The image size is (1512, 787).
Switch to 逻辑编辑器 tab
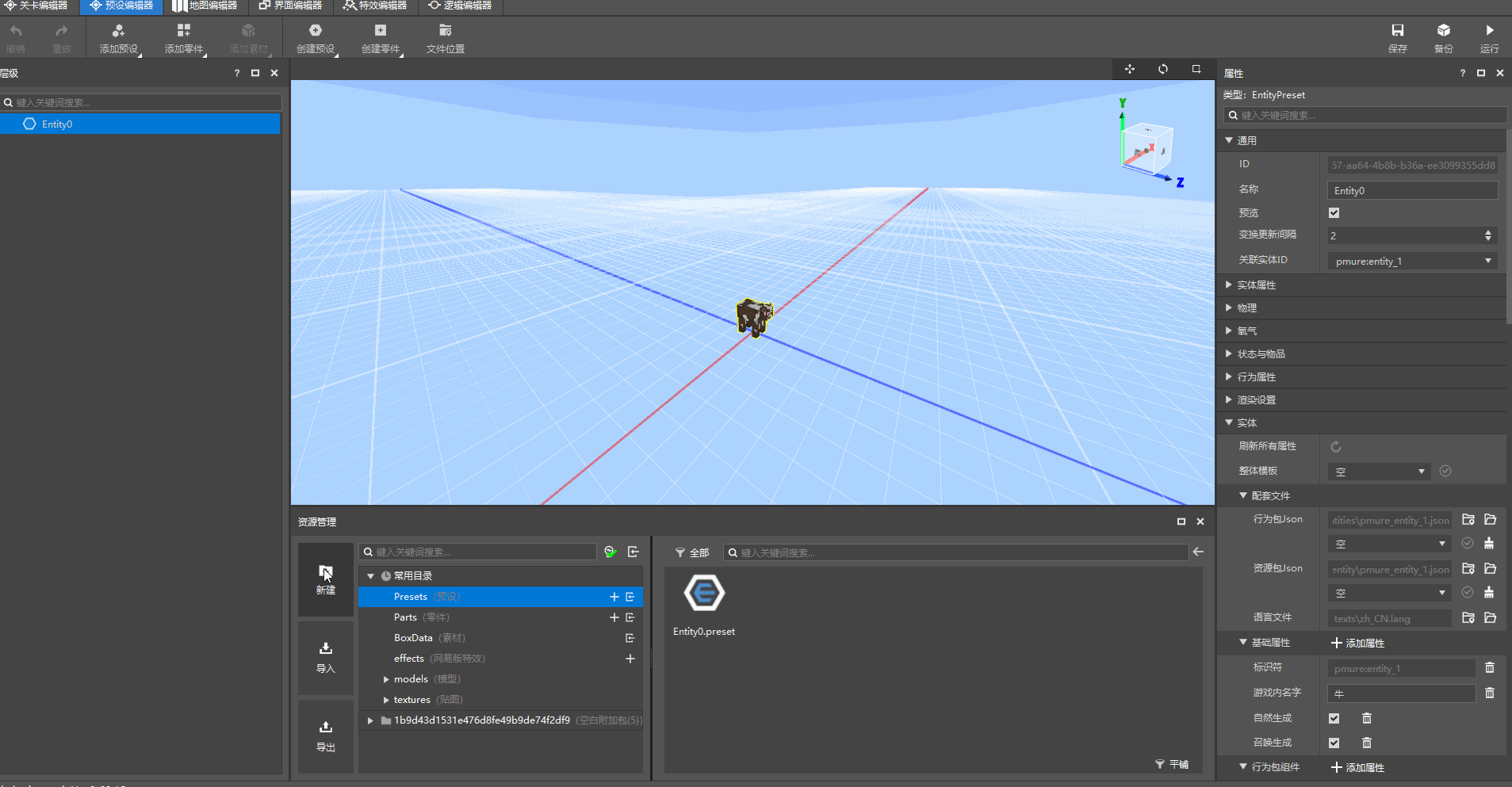[460, 6]
